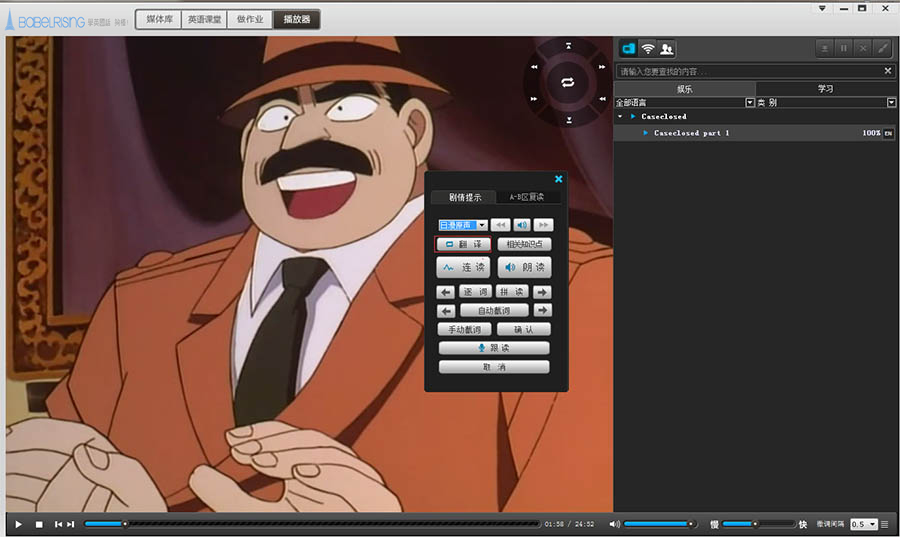This screenshot has width=900, height=537.
Task: Open the users/contacts panel icon
Action: 666,49
